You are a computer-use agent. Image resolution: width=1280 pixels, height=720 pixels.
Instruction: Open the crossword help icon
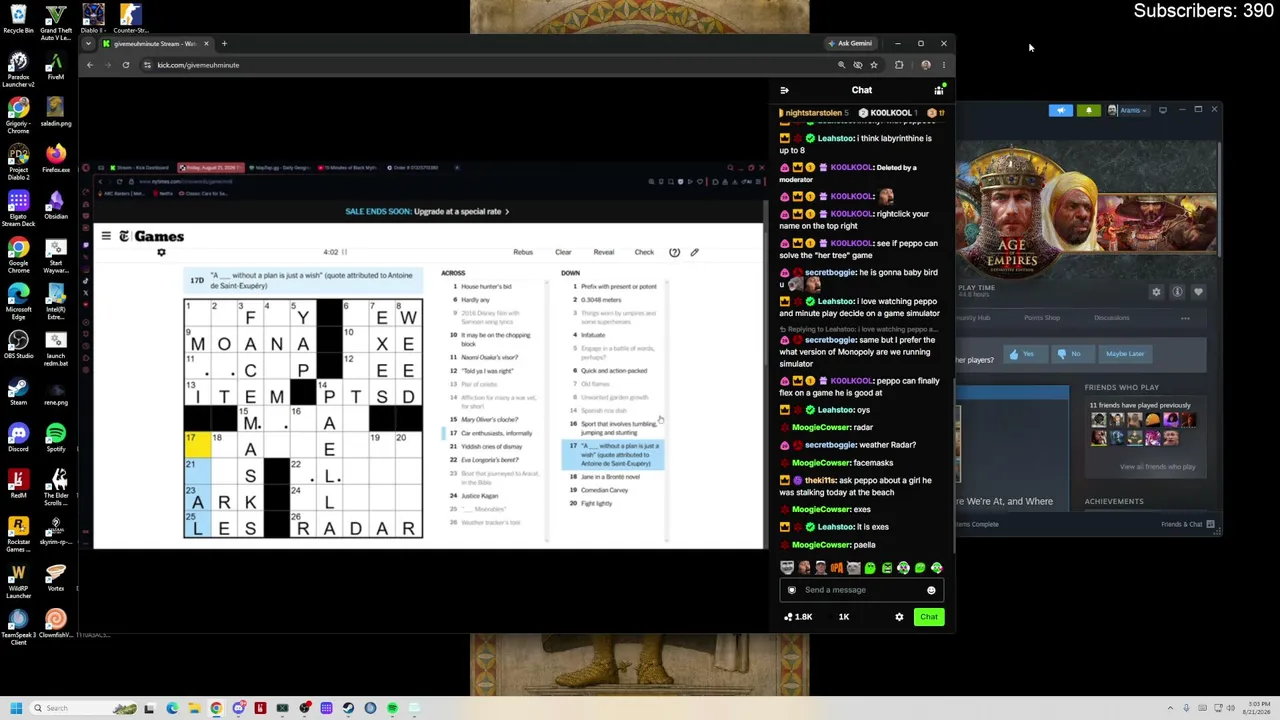(674, 252)
